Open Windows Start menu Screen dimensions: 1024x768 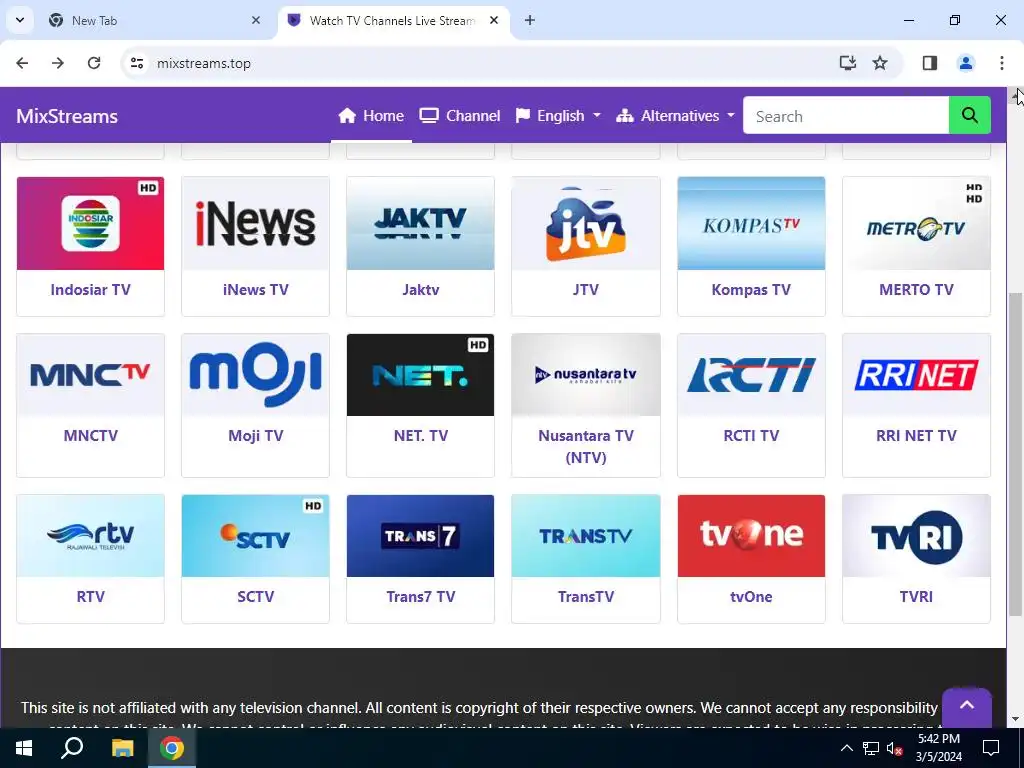(x=24, y=748)
